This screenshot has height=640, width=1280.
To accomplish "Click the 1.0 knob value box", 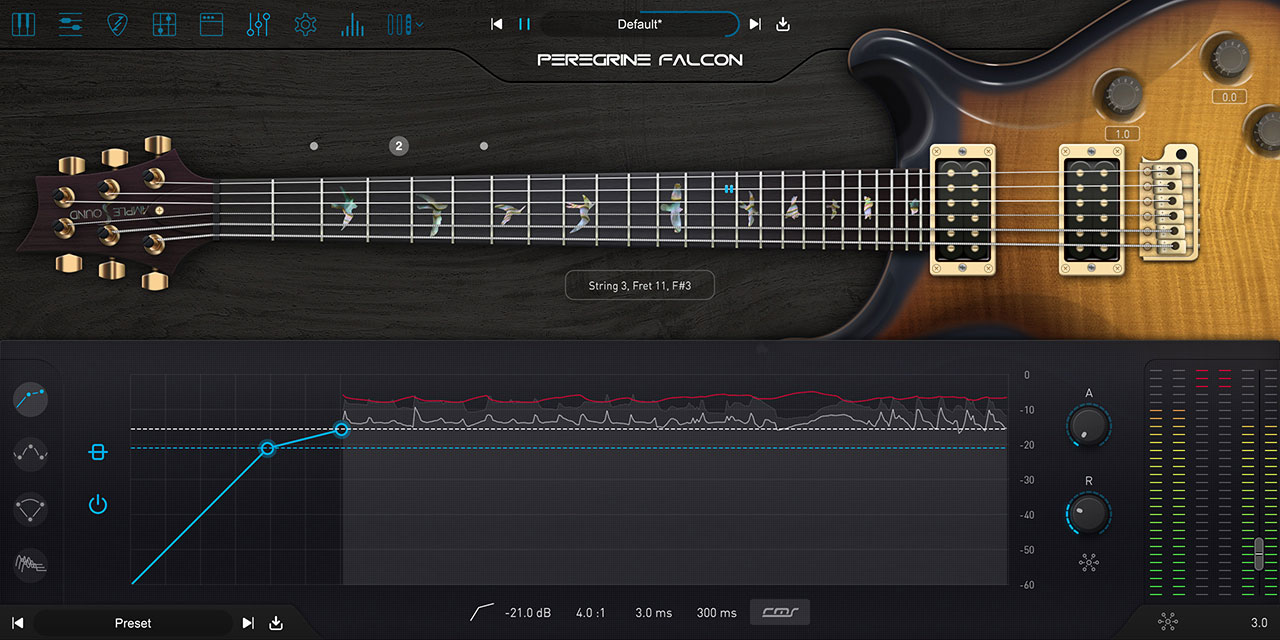I will (x=1123, y=134).
